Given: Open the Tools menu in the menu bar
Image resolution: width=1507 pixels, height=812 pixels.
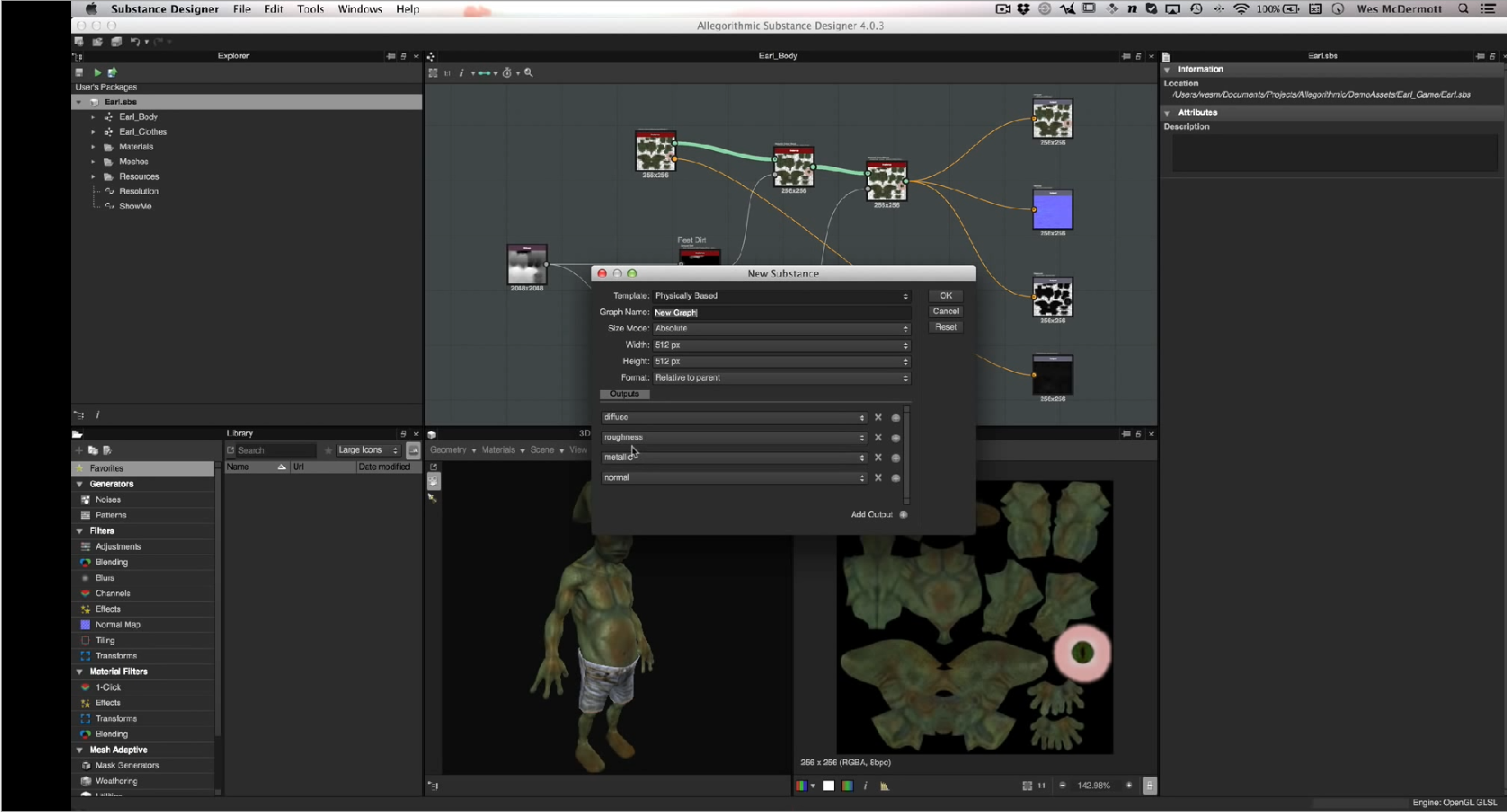Looking at the screenshot, I should coord(310,9).
